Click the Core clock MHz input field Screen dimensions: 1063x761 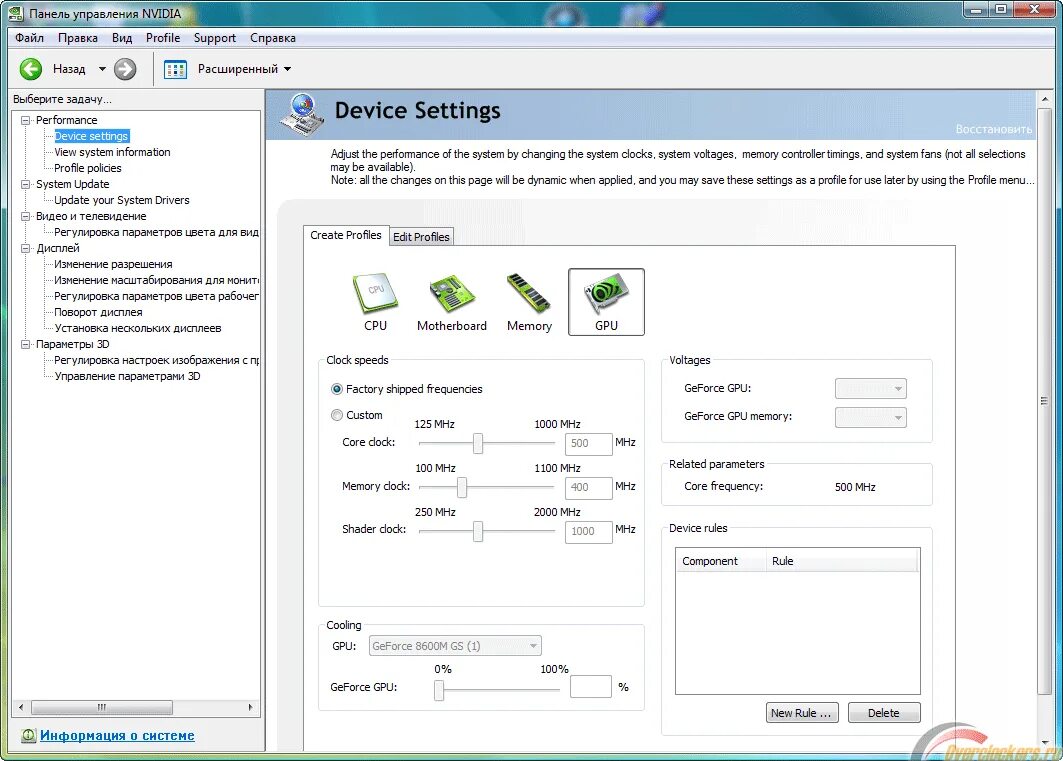(588, 444)
